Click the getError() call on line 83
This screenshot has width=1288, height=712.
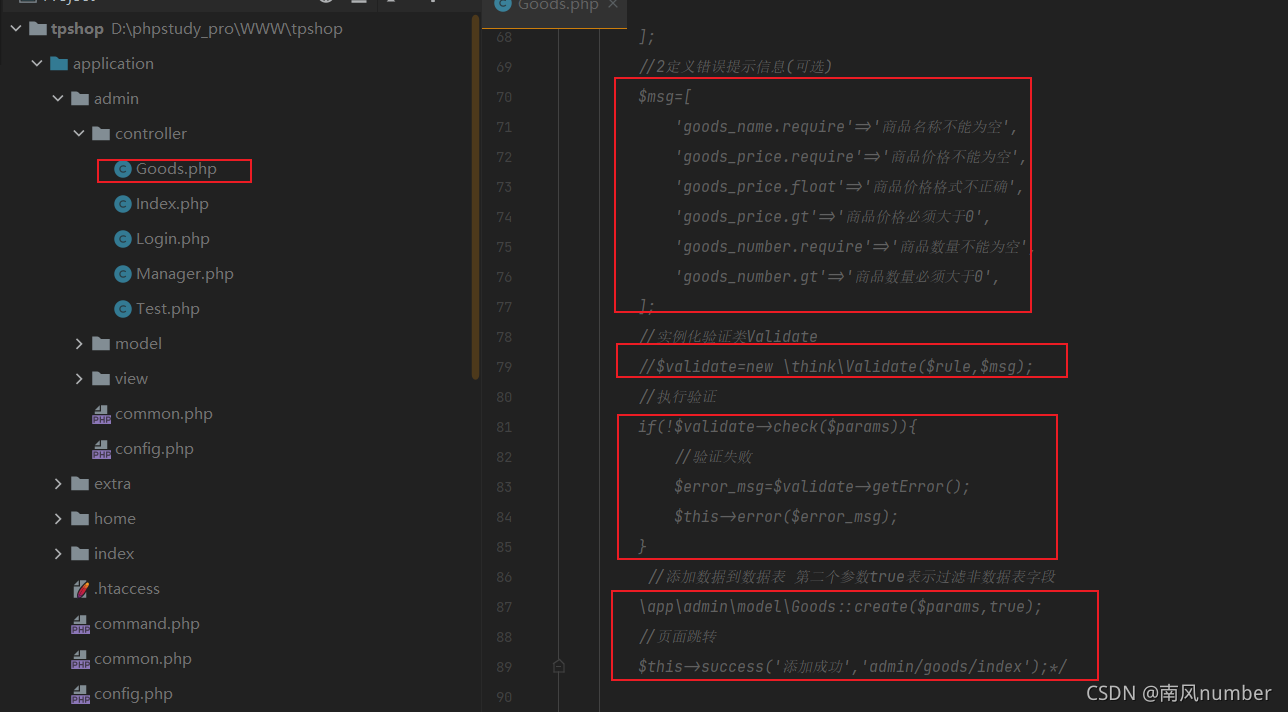point(907,487)
